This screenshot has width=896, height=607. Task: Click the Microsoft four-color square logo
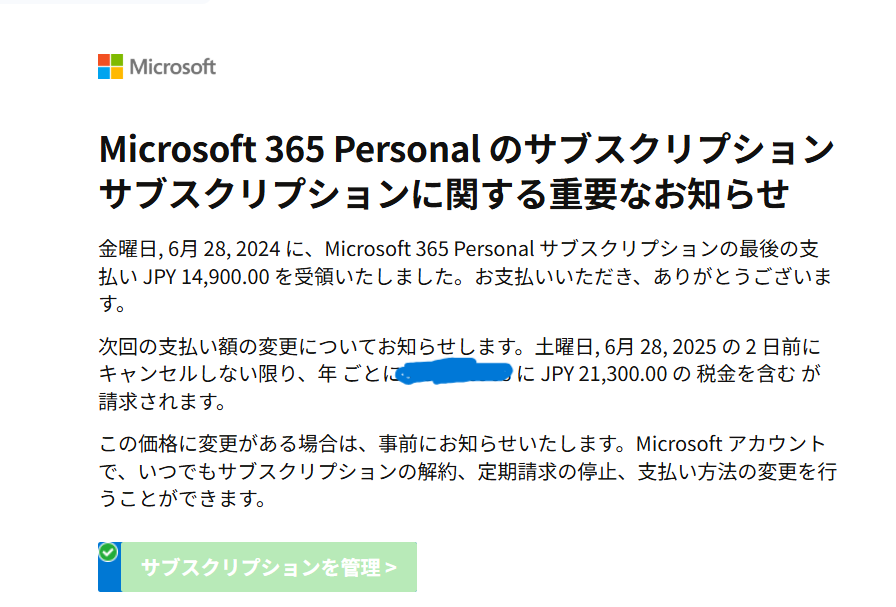tap(110, 66)
